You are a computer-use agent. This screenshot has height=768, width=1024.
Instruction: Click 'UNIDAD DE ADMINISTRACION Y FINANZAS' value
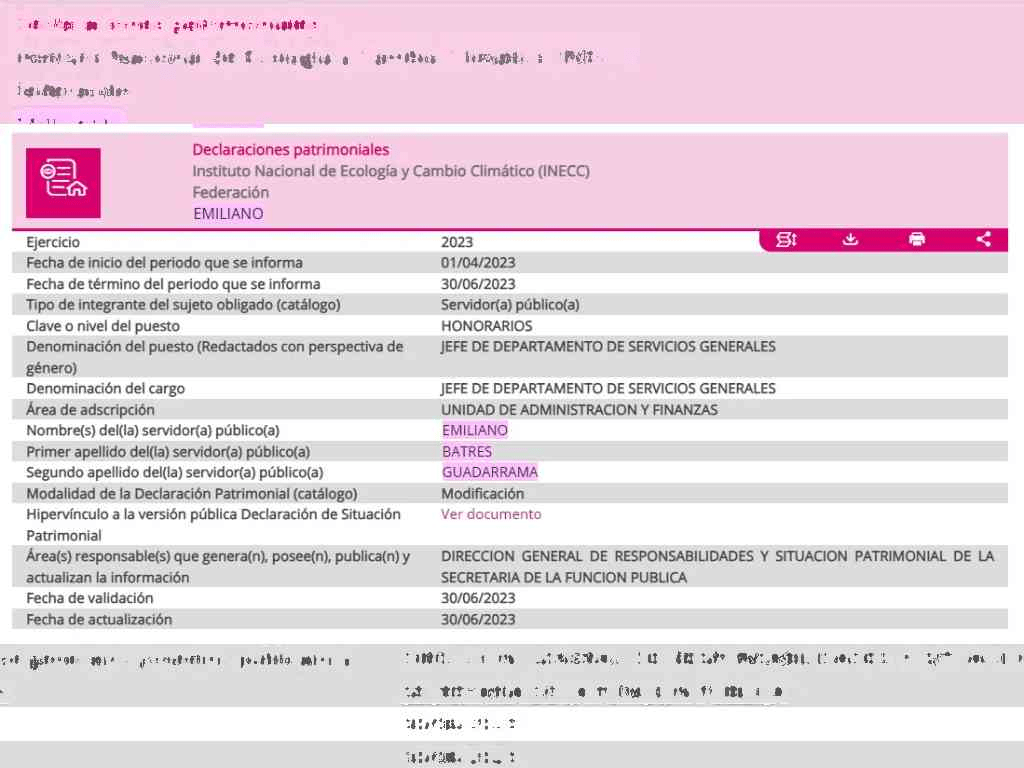579,409
